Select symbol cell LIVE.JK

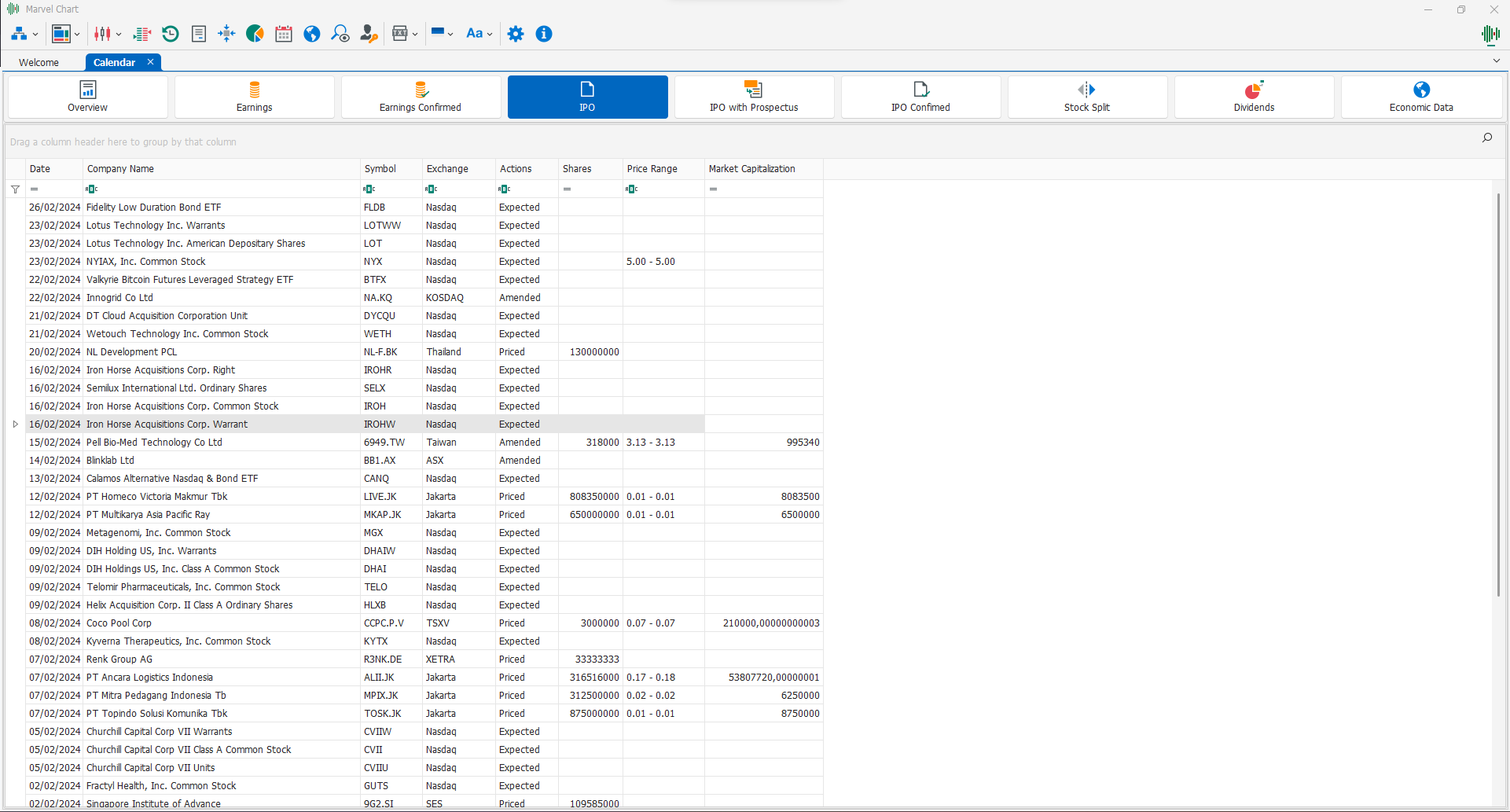[x=391, y=497]
